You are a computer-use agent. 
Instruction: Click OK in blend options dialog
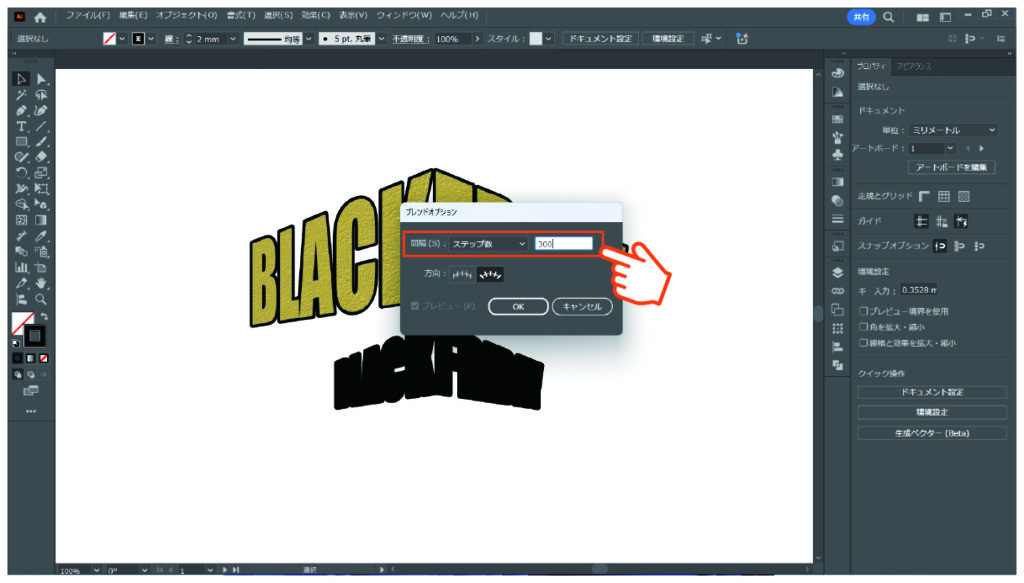click(x=519, y=306)
